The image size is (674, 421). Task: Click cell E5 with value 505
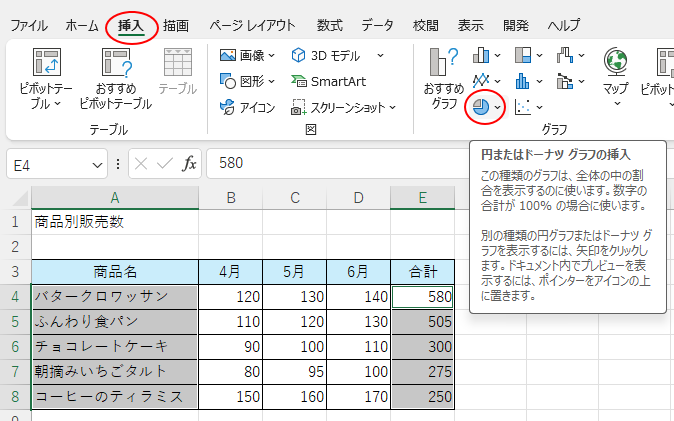pos(423,322)
